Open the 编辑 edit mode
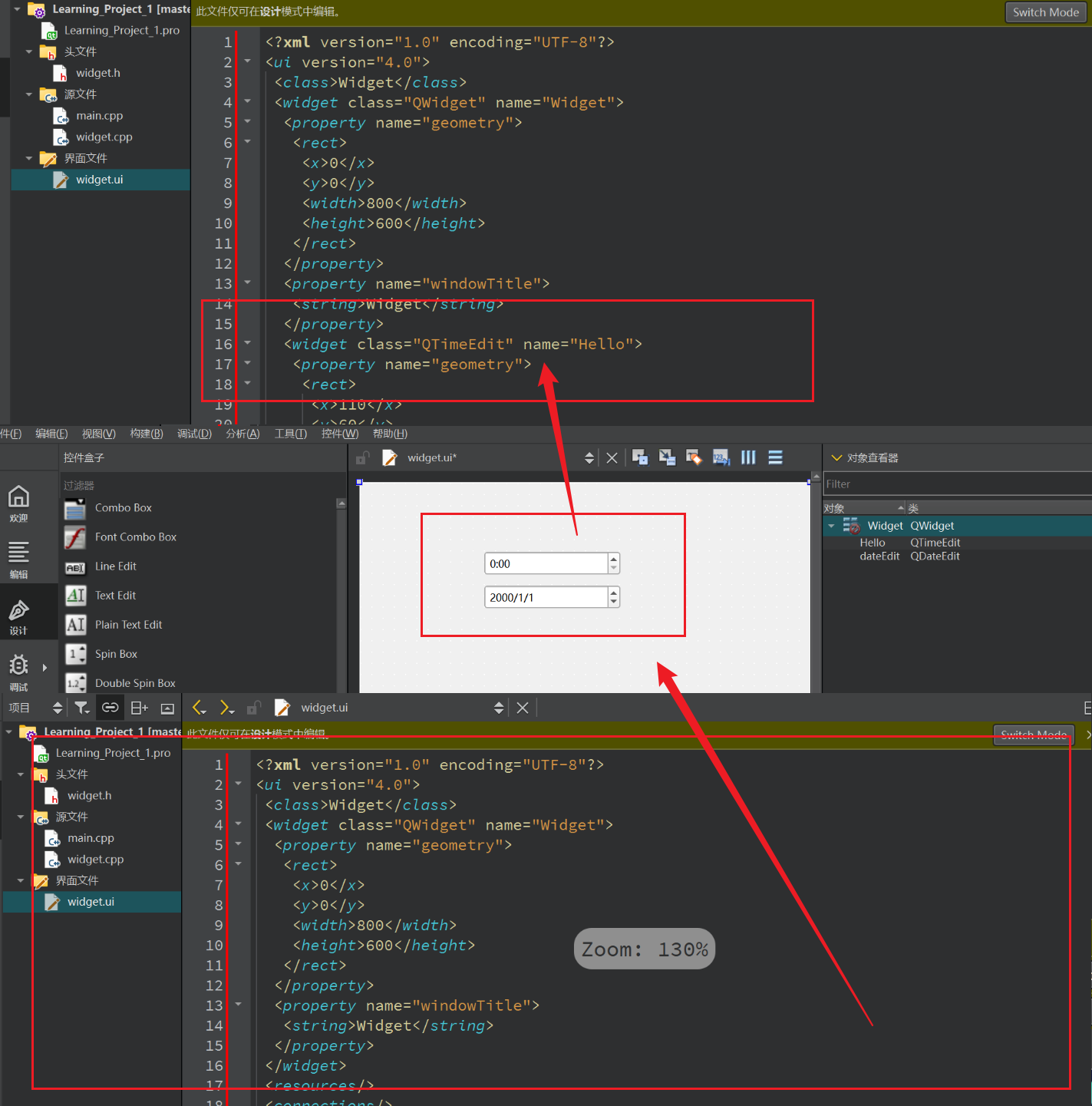The image size is (1092, 1106). [x=18, y=560]
